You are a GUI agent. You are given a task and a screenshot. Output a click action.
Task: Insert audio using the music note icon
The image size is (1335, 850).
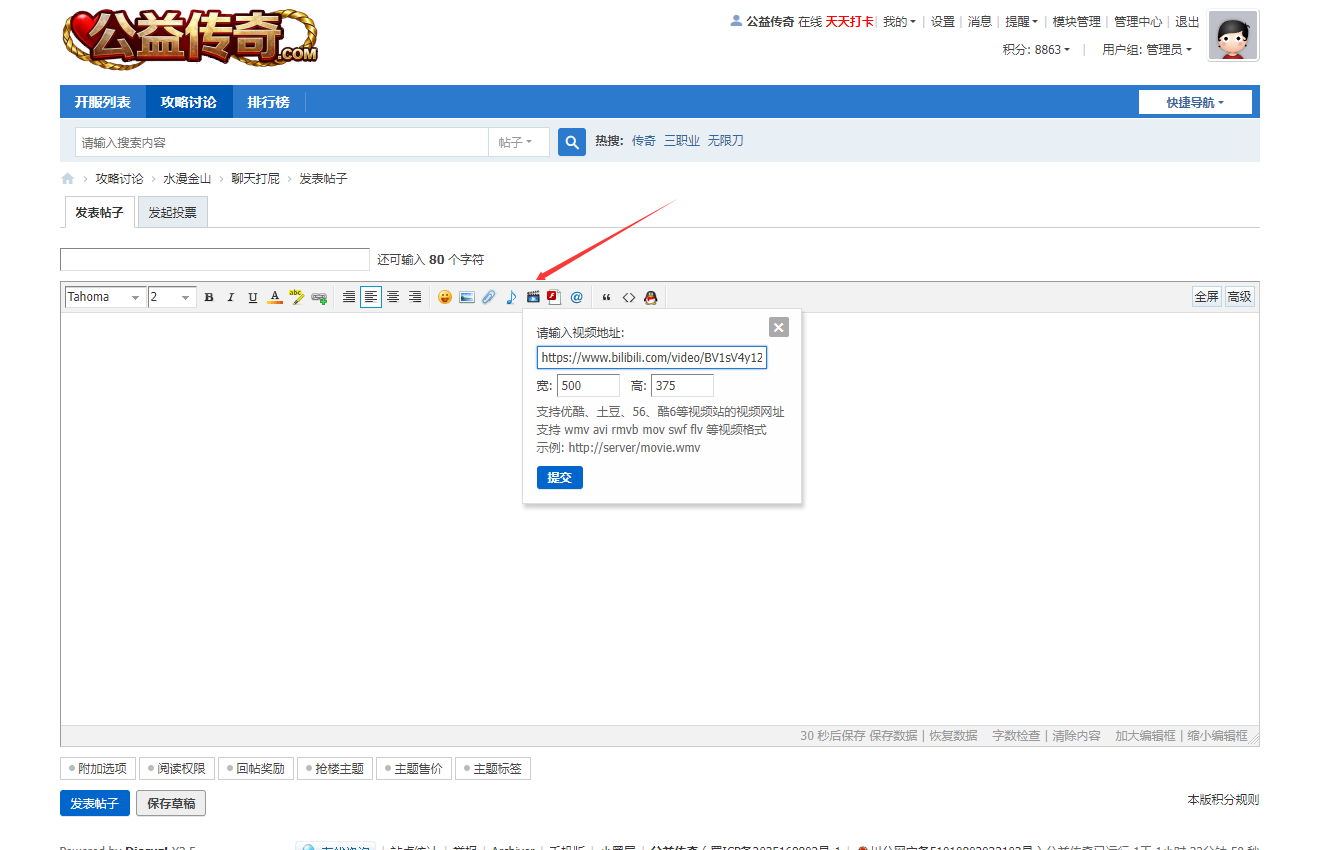(510, 296)
